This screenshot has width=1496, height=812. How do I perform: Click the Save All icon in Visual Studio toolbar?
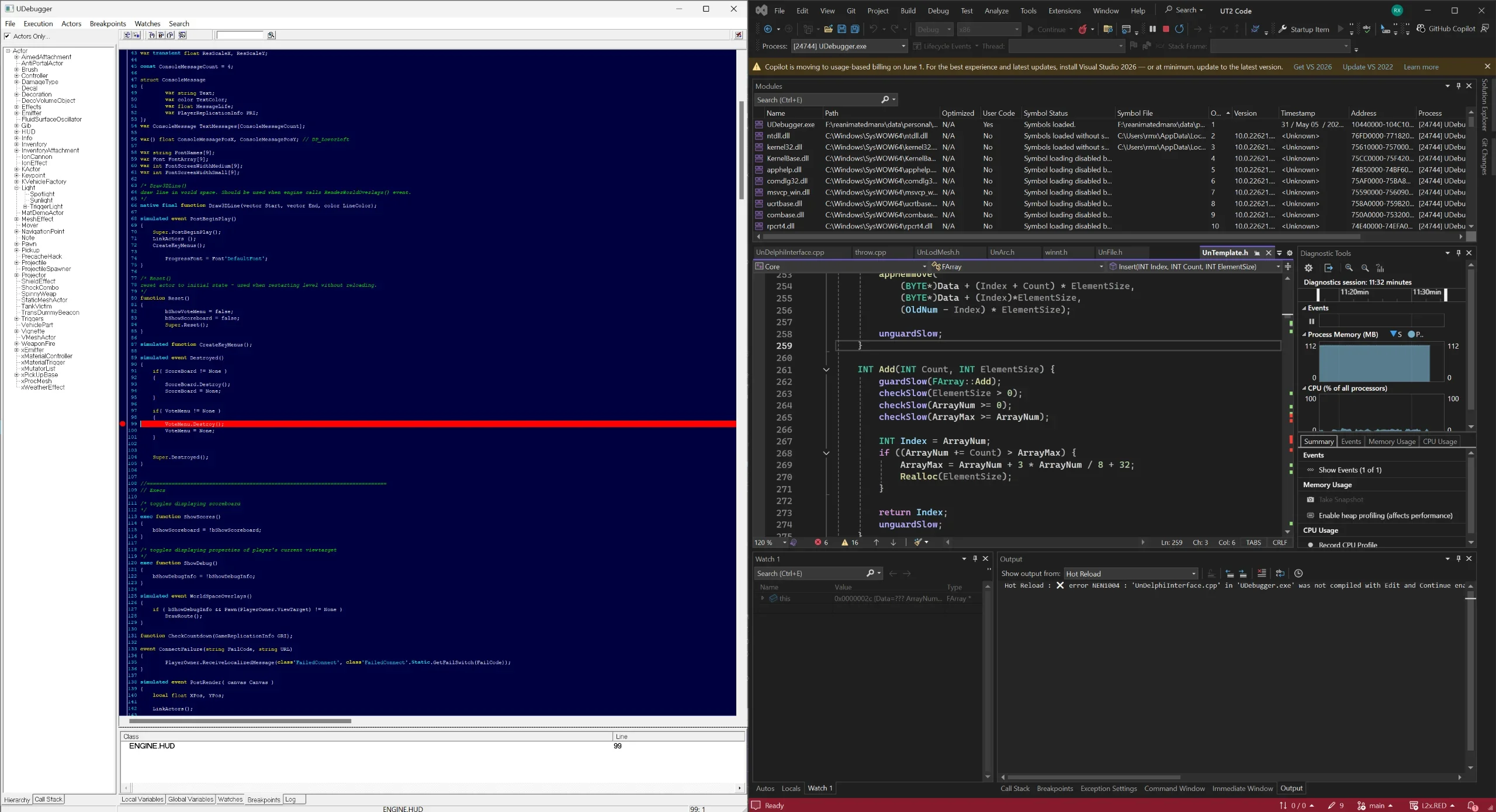click(x=855, y=29)
